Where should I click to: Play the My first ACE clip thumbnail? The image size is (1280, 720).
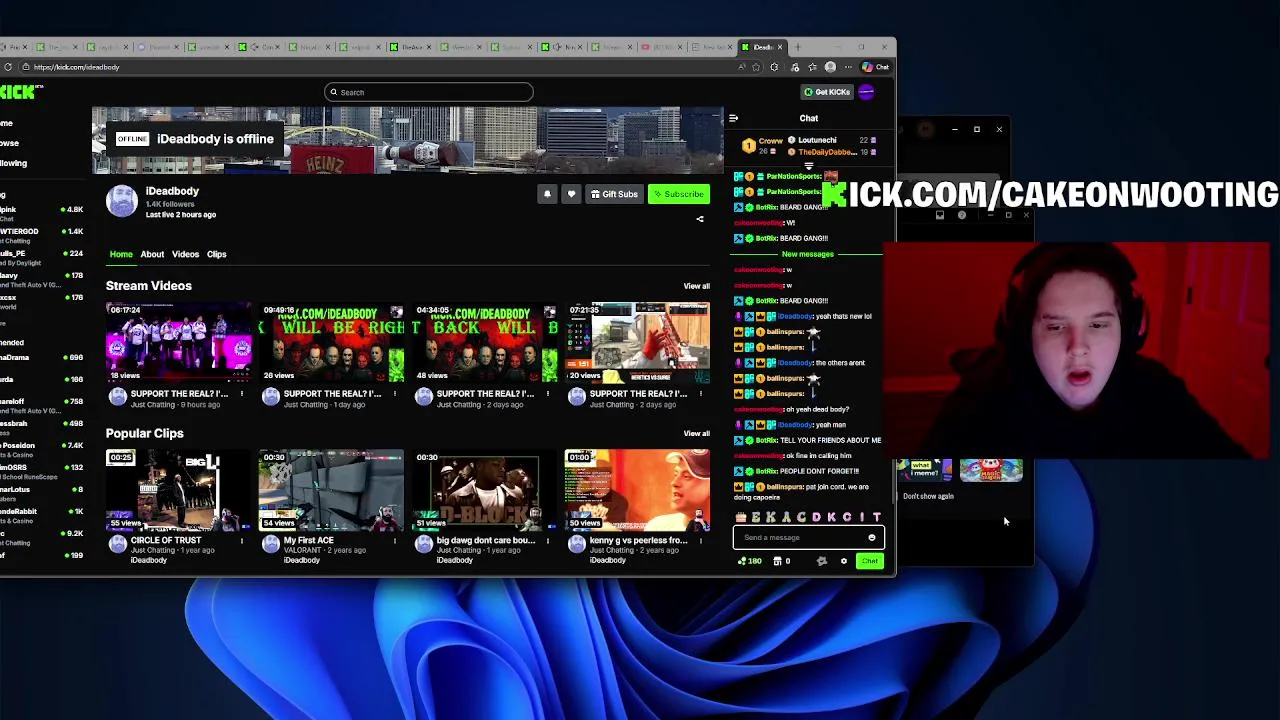click(332, 490)
